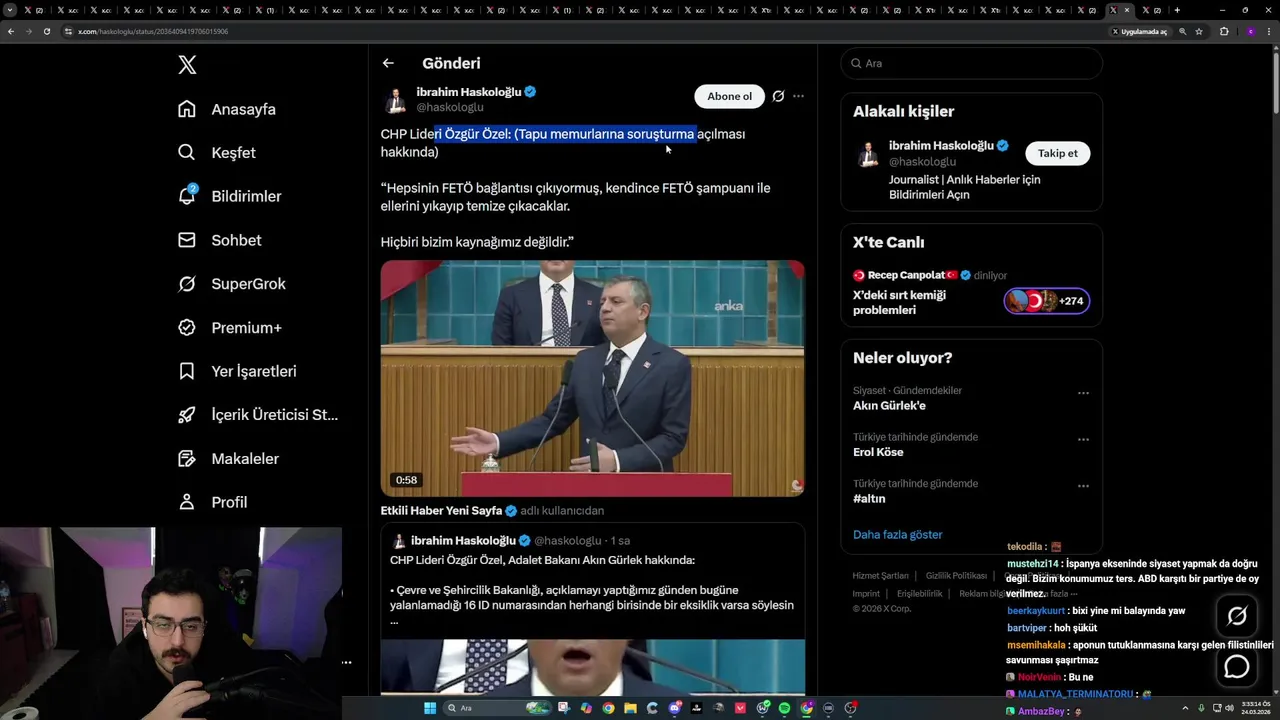Open Yer İşaretleri bookmarks
Screen dimensions: 1280x720
[237, 371]
